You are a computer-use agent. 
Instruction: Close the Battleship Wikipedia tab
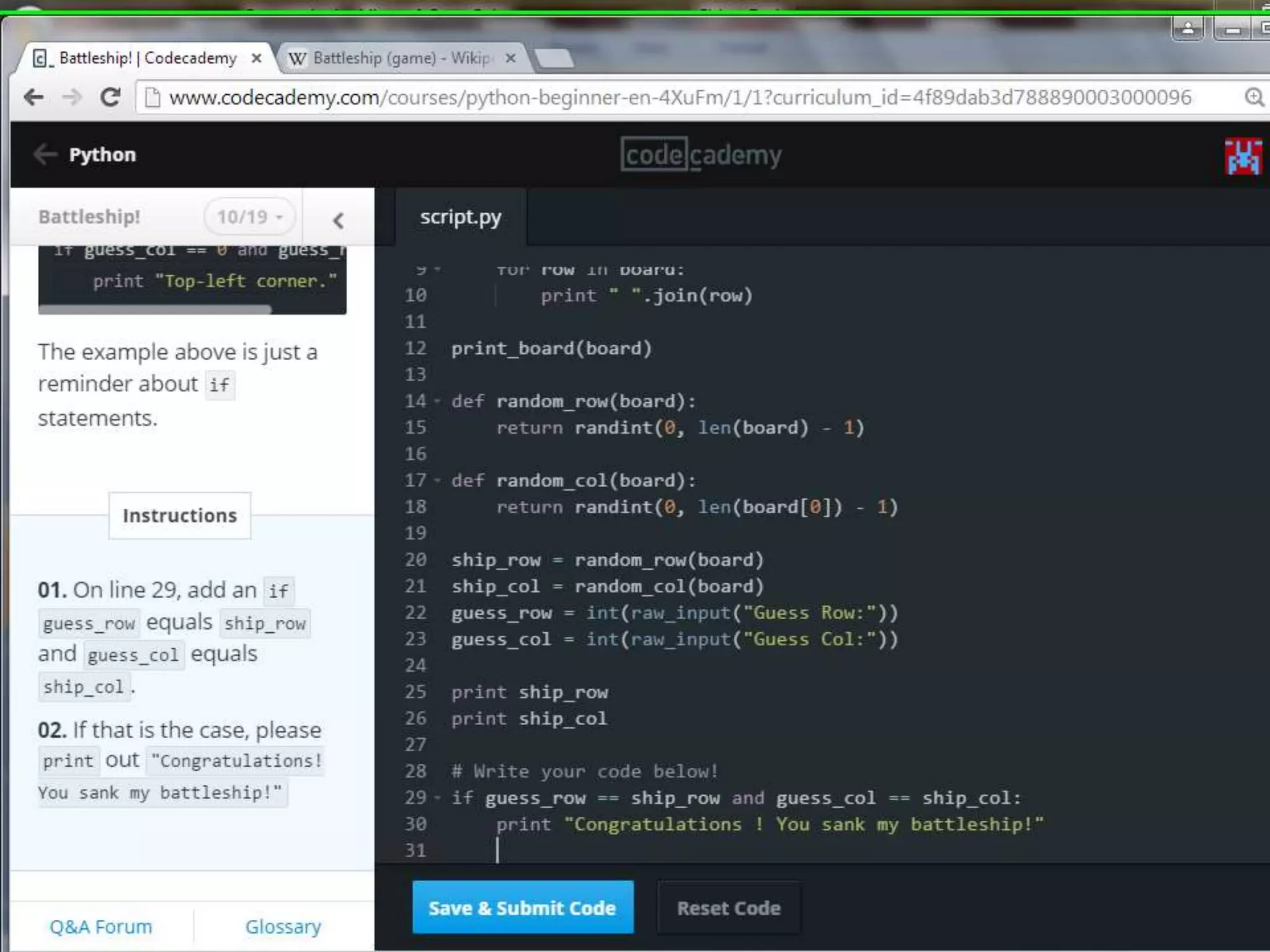coord(510,58)
